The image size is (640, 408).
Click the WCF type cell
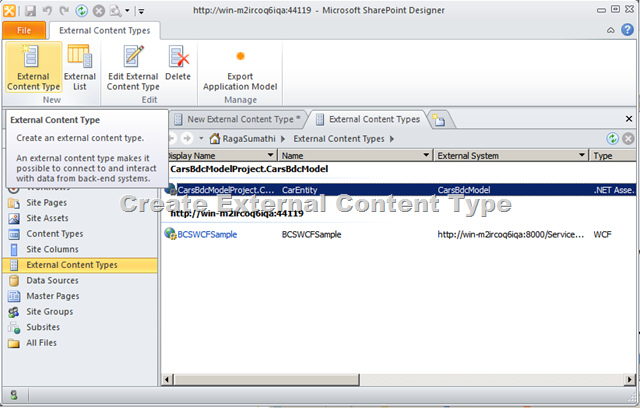(x=602, y=235)
